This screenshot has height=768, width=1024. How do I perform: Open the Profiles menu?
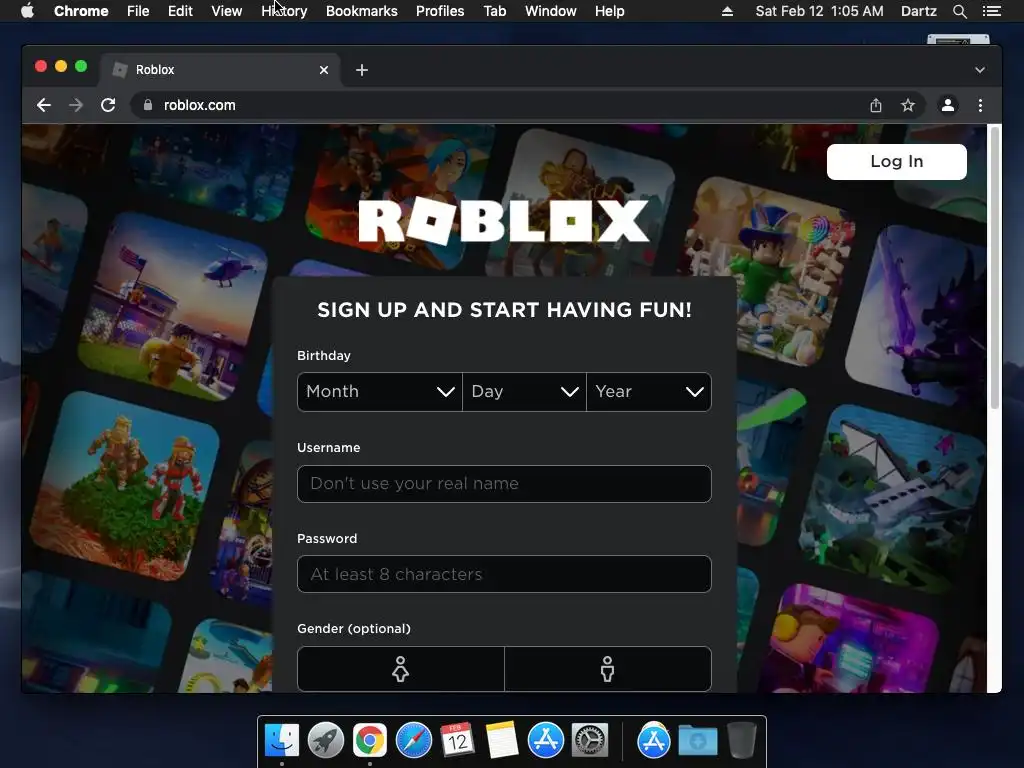tap(440, 11)
